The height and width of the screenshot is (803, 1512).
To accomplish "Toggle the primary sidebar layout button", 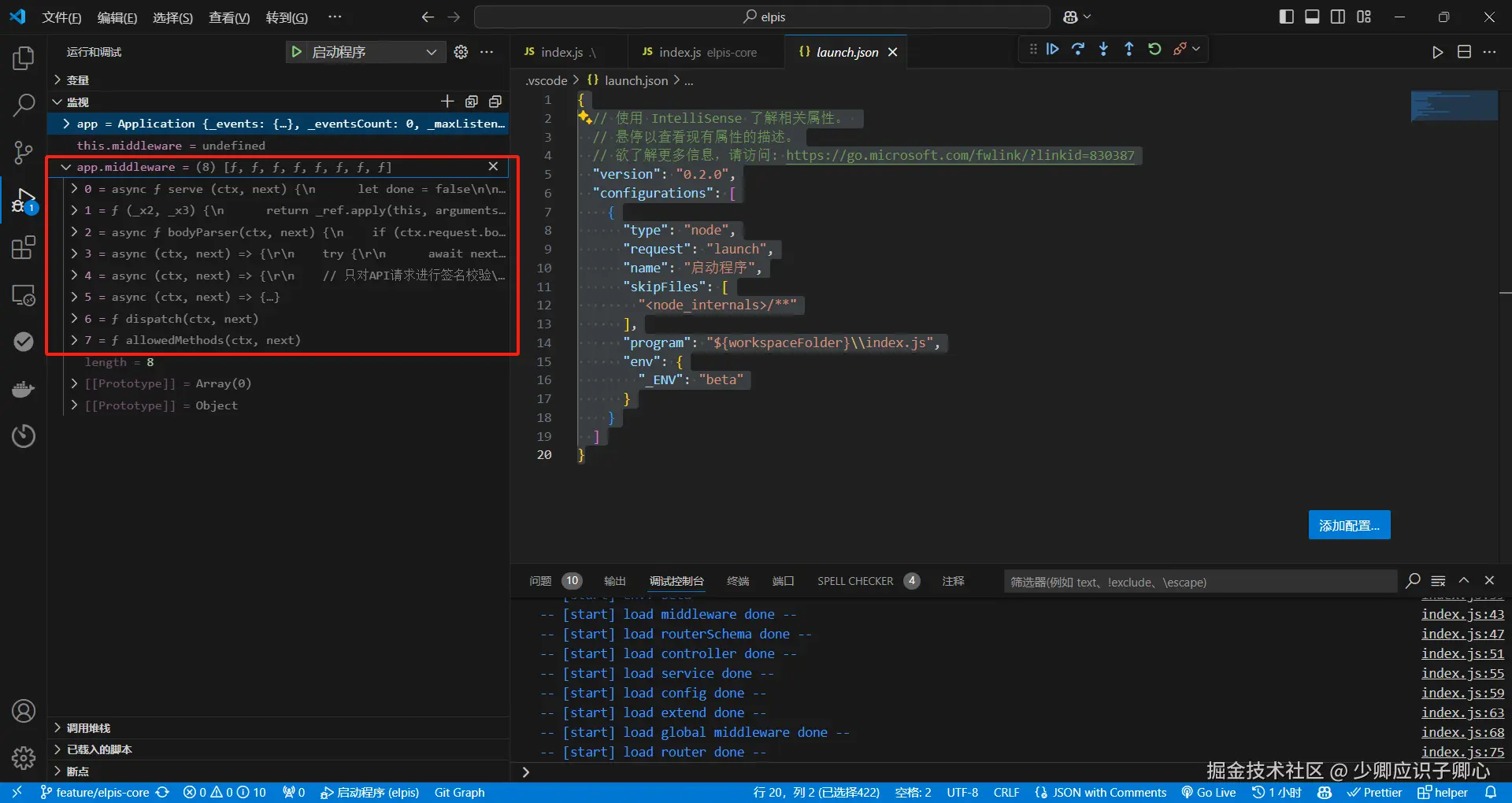I will [1287, 17].
